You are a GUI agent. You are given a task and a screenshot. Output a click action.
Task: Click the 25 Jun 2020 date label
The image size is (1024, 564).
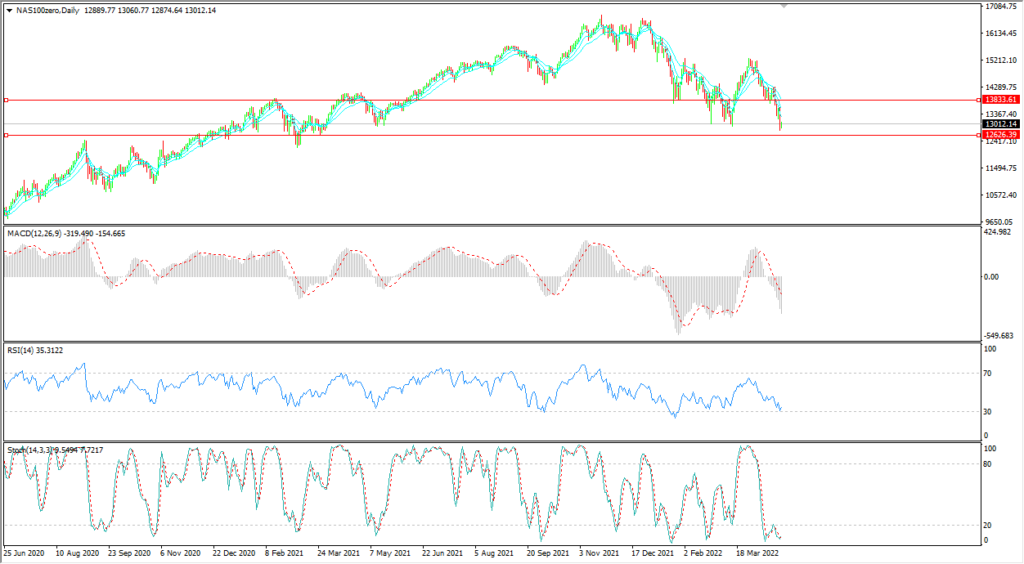click(22, 551)
